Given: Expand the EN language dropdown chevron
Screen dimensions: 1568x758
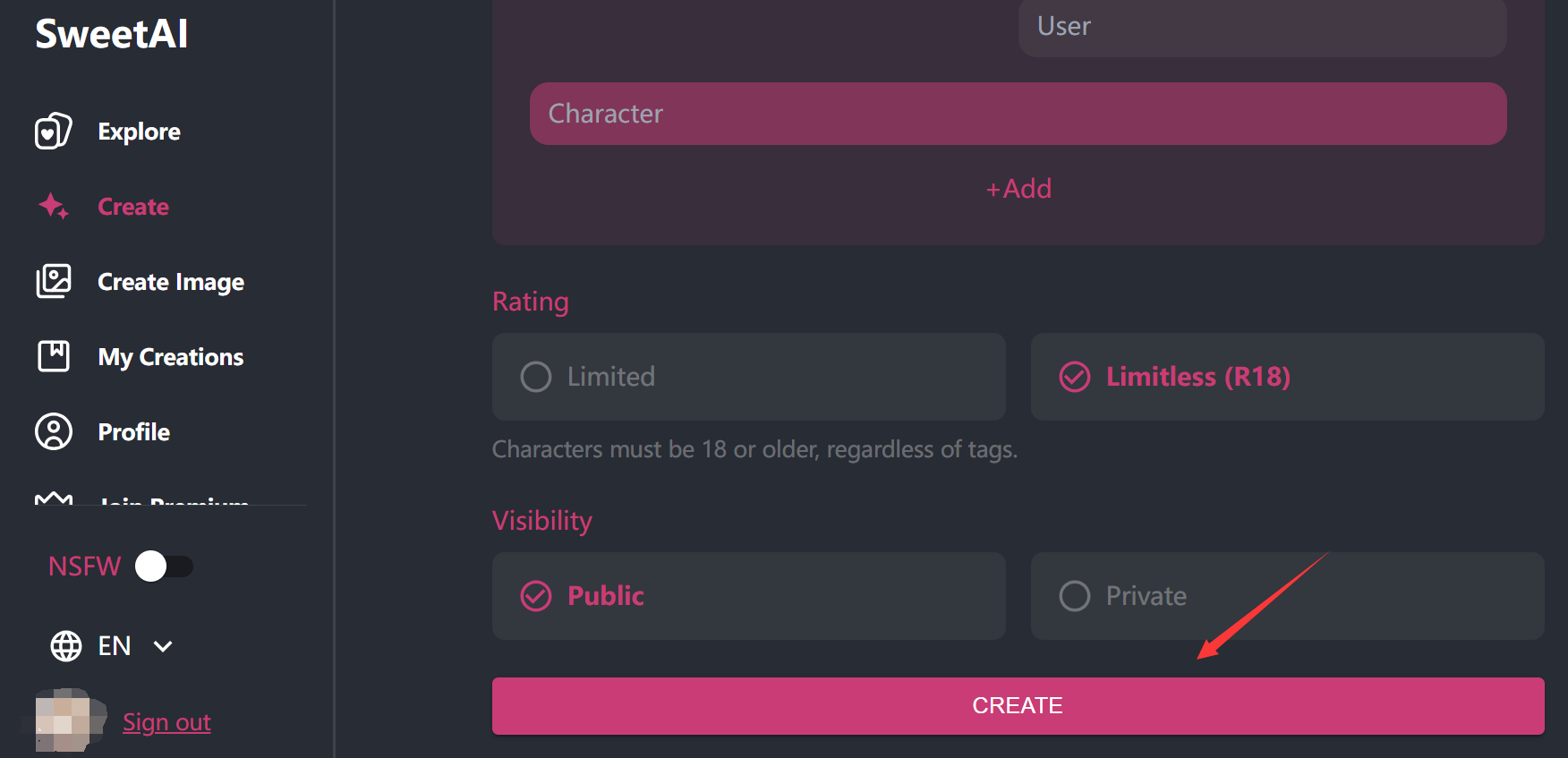Looking at the screenshot, I should (x=163, y=646).
